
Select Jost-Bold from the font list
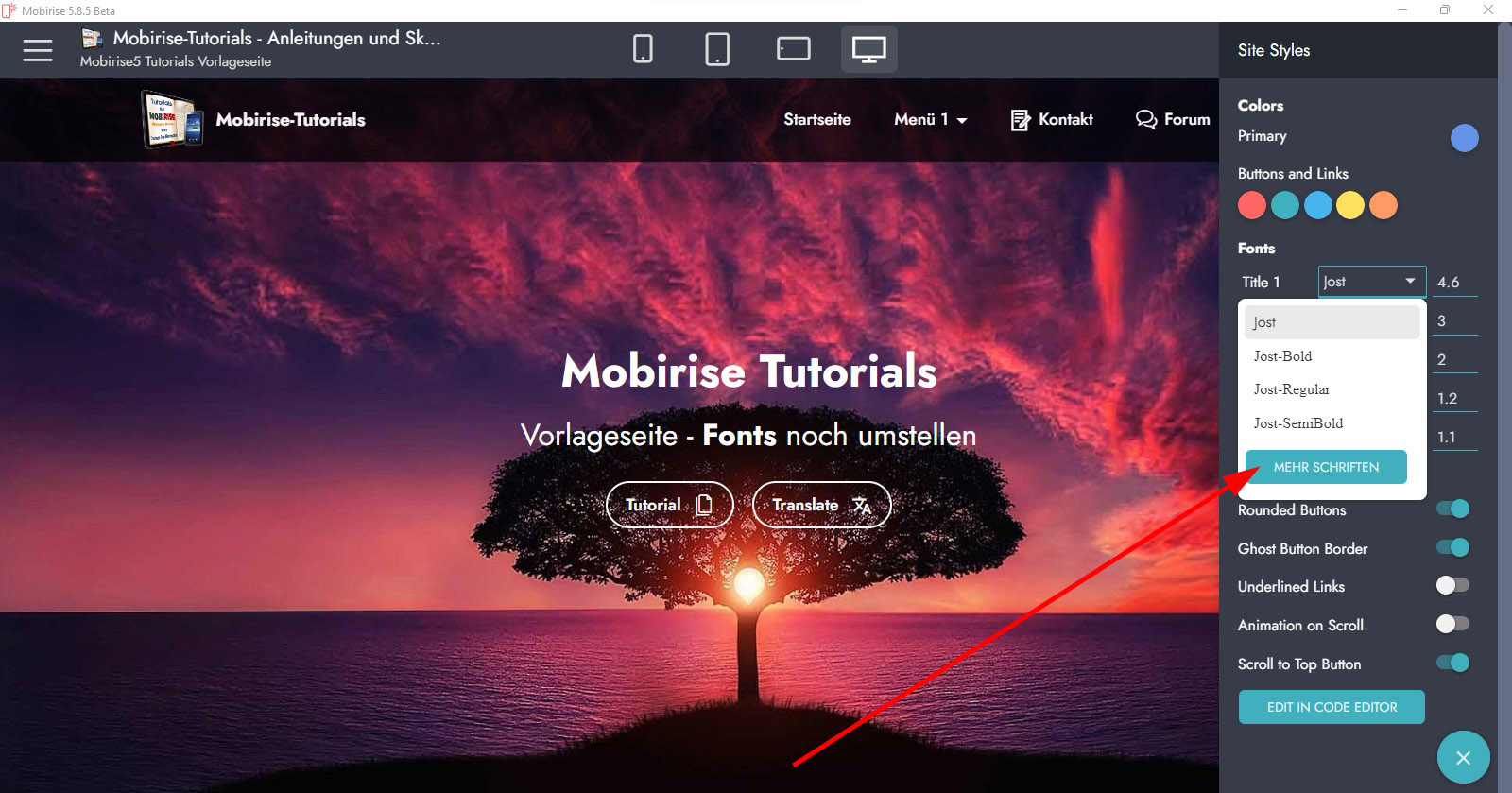(x=1332, y=356)
